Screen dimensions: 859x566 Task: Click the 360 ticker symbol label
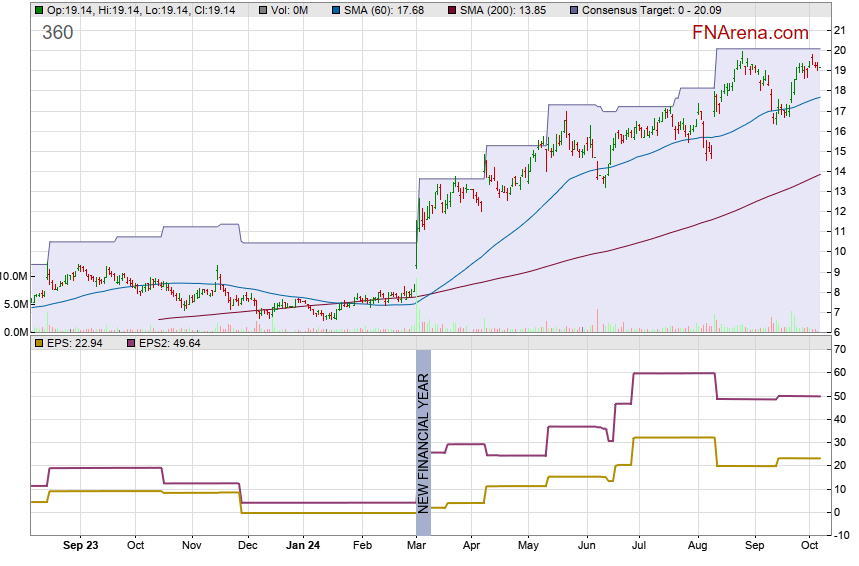click(x=57, y=32)
